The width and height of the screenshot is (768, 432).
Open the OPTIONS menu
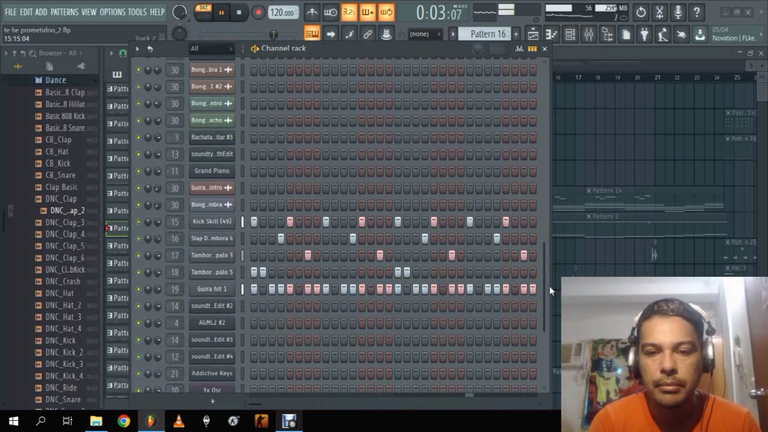pyautogui.click(x=113, y=12)
